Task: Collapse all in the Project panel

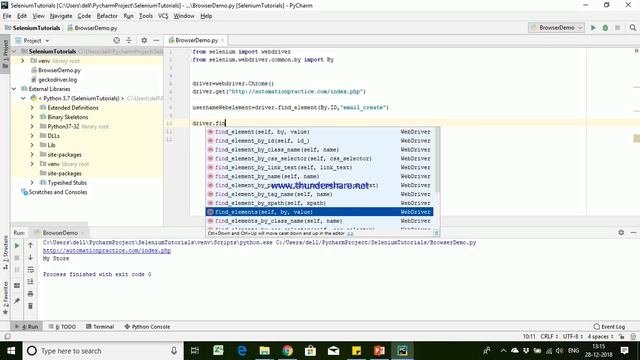Action: tap(129, 40)
